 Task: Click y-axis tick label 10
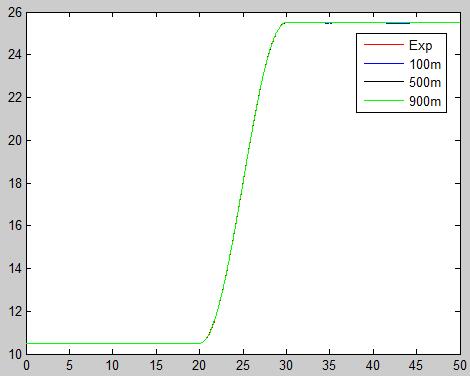(x=14, y=354)
